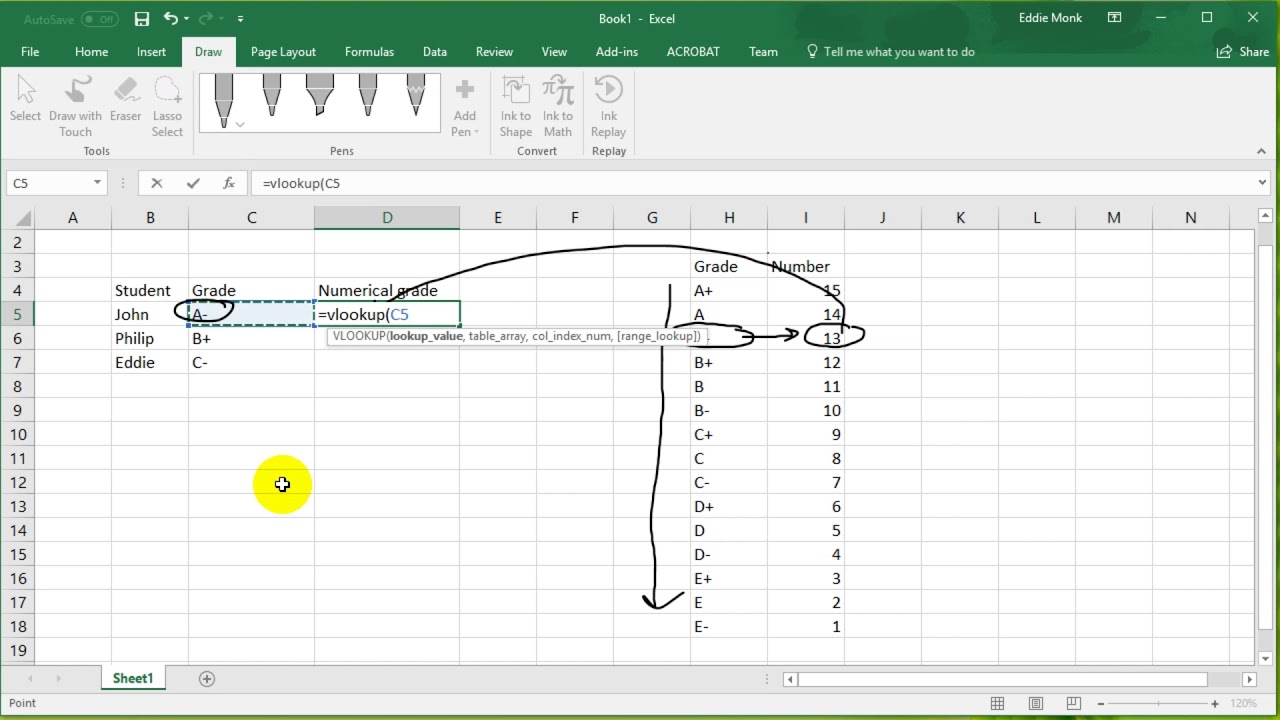The width and height of the screenshot is (1280, 720).
Task: Pick the Lasso Select tool
Action: click(167, 107)
